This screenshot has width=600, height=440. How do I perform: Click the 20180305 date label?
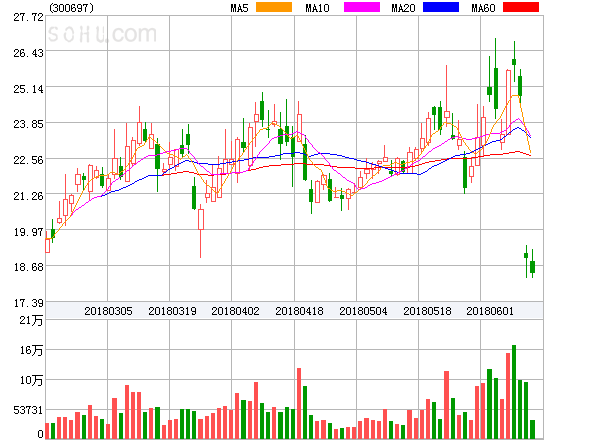coord(108,311)
